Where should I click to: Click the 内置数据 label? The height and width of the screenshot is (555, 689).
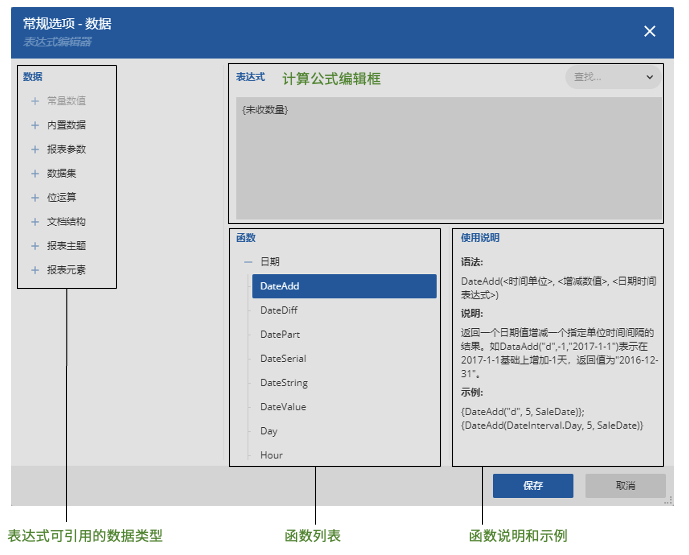point(66,125)
